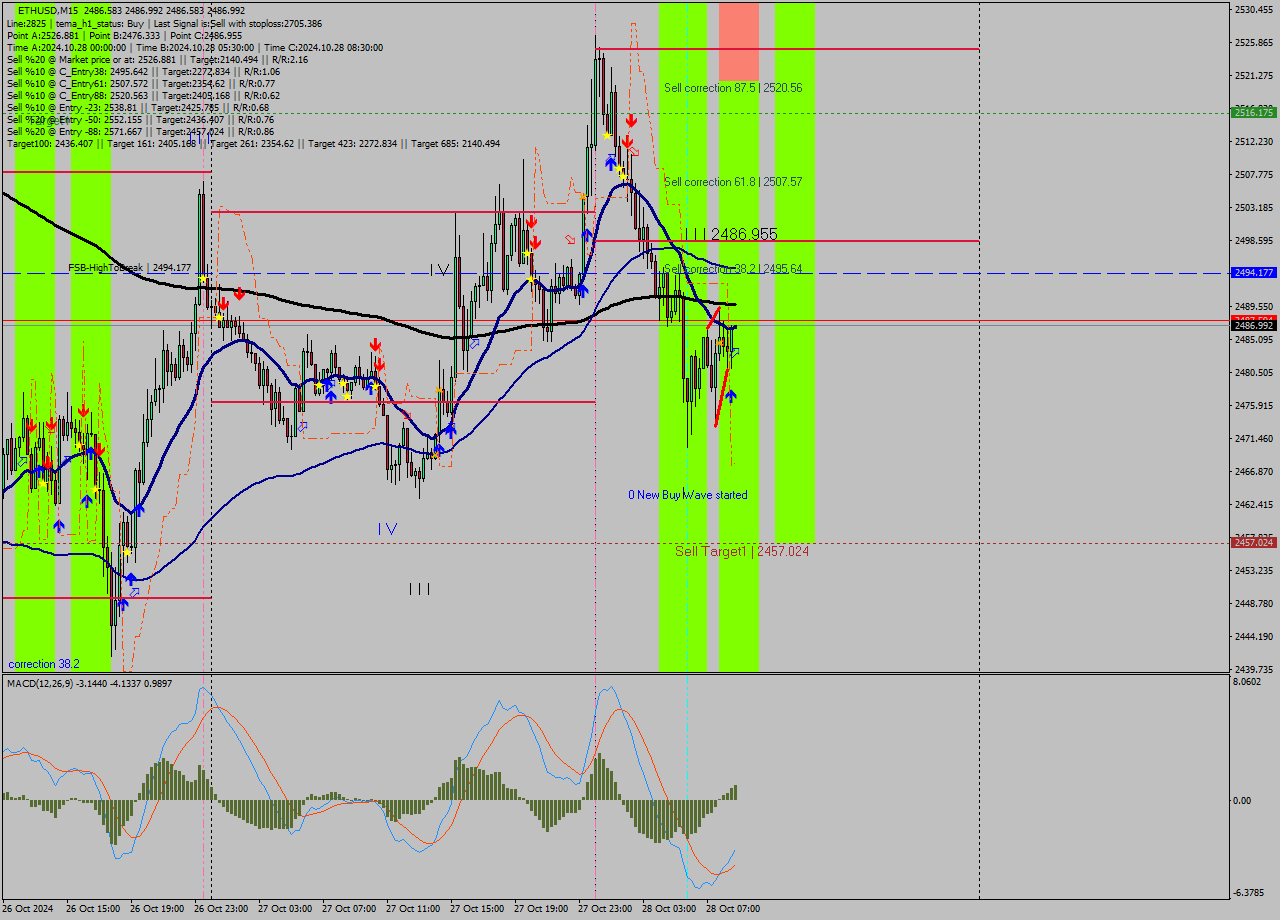
Task: Click the 2462.430 price scale value
Action: [1254, 505]
